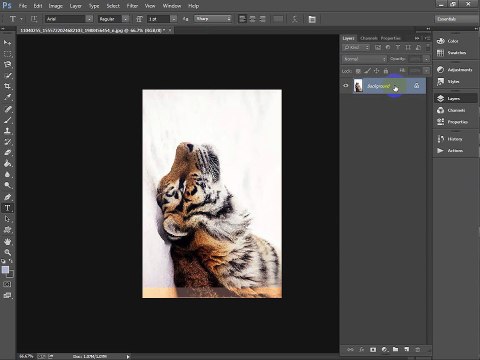Screen dimensions: 480x360
Task: Open the layer filter Kind dropdown
Action: click(356, 48)
